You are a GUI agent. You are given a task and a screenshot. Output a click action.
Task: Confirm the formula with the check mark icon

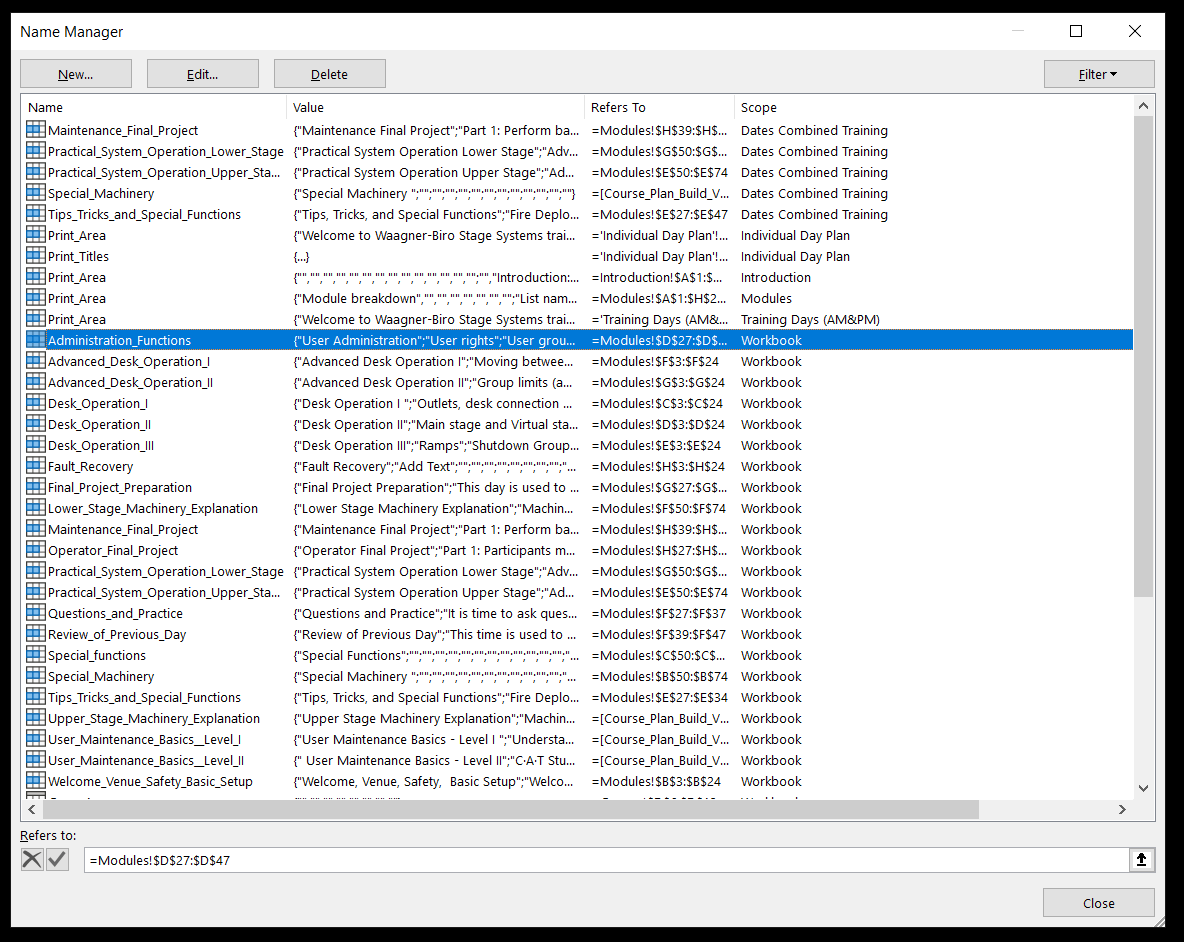57,859
